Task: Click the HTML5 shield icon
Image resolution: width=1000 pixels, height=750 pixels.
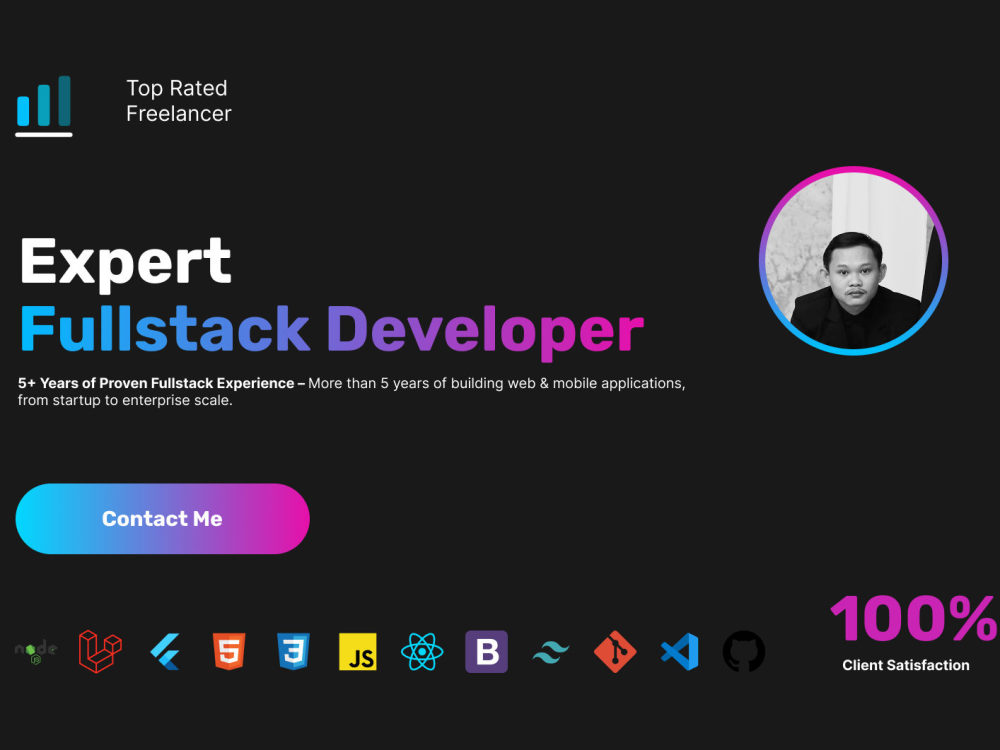Action: [x=229, y=651]
